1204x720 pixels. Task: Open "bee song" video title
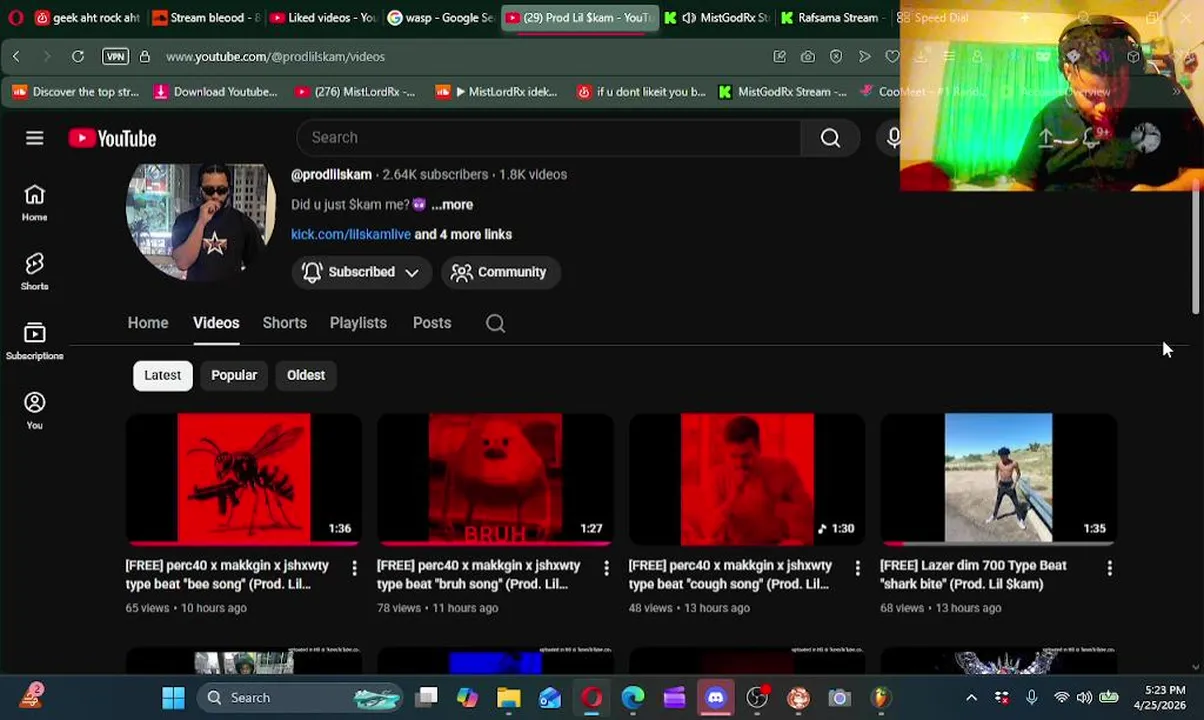point(227,574)
